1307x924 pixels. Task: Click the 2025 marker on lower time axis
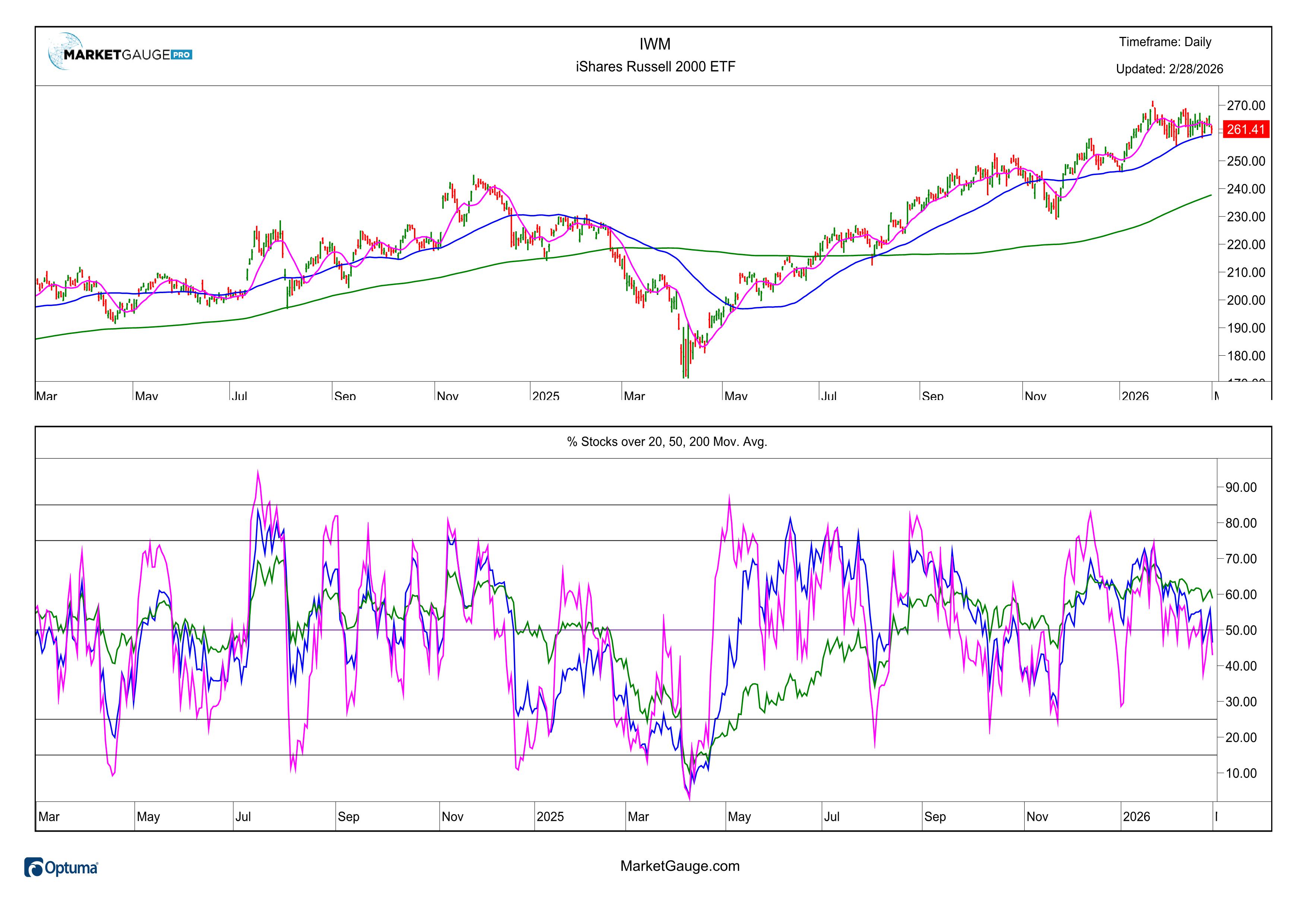point(550,816)
